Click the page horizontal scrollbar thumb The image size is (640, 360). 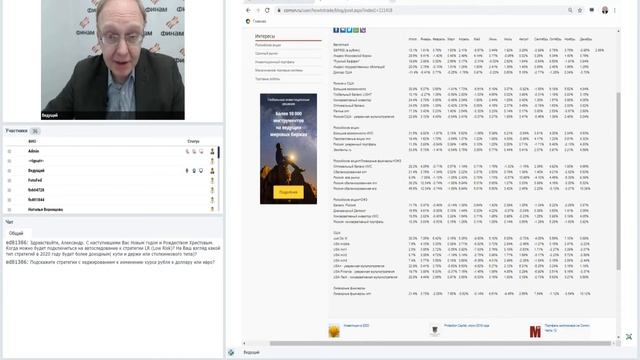point(440,343)
